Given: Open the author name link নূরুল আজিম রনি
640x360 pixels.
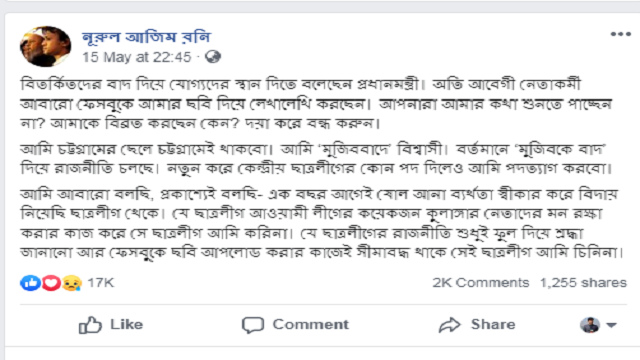Looking at the screenshot, I should pos(146,37).
